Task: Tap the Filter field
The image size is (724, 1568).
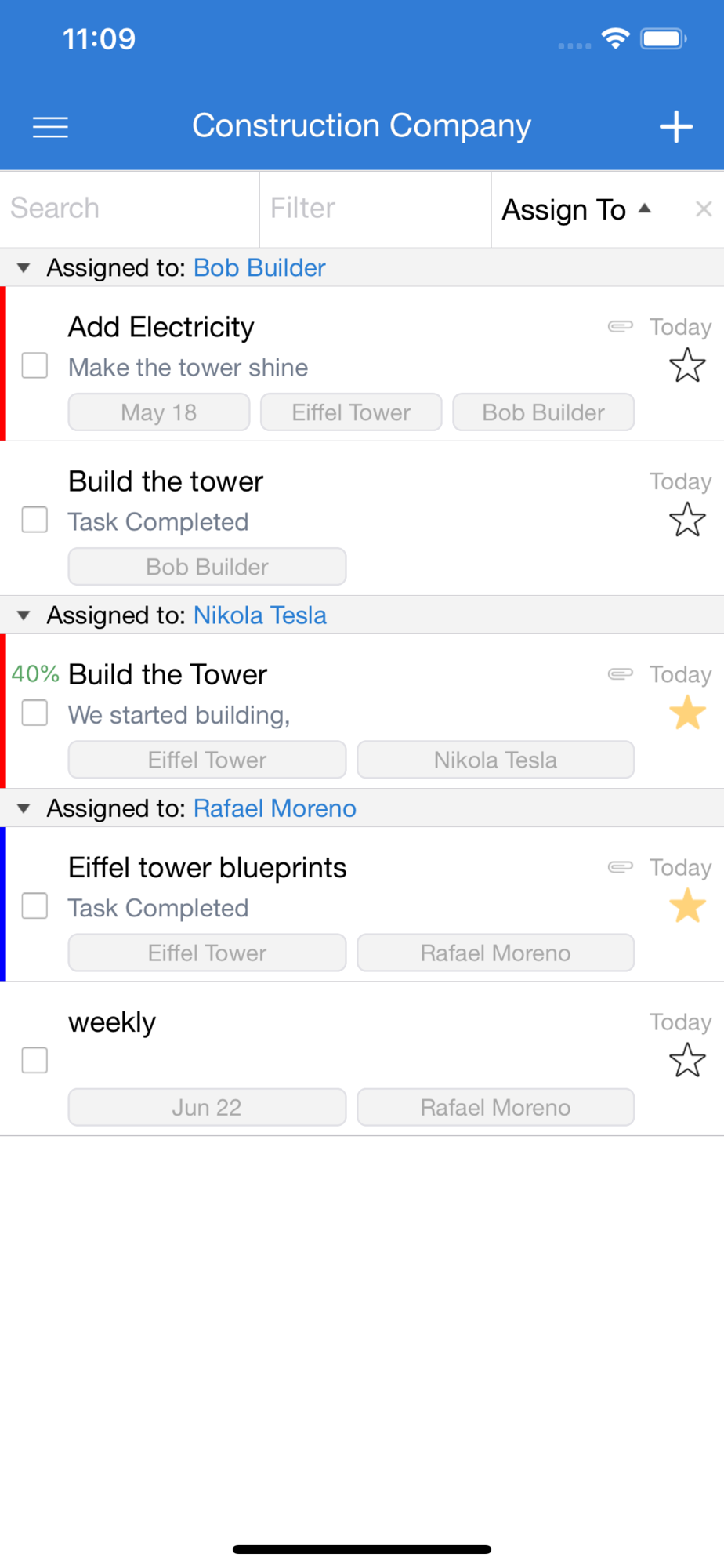Action: (x=375, y=209)
